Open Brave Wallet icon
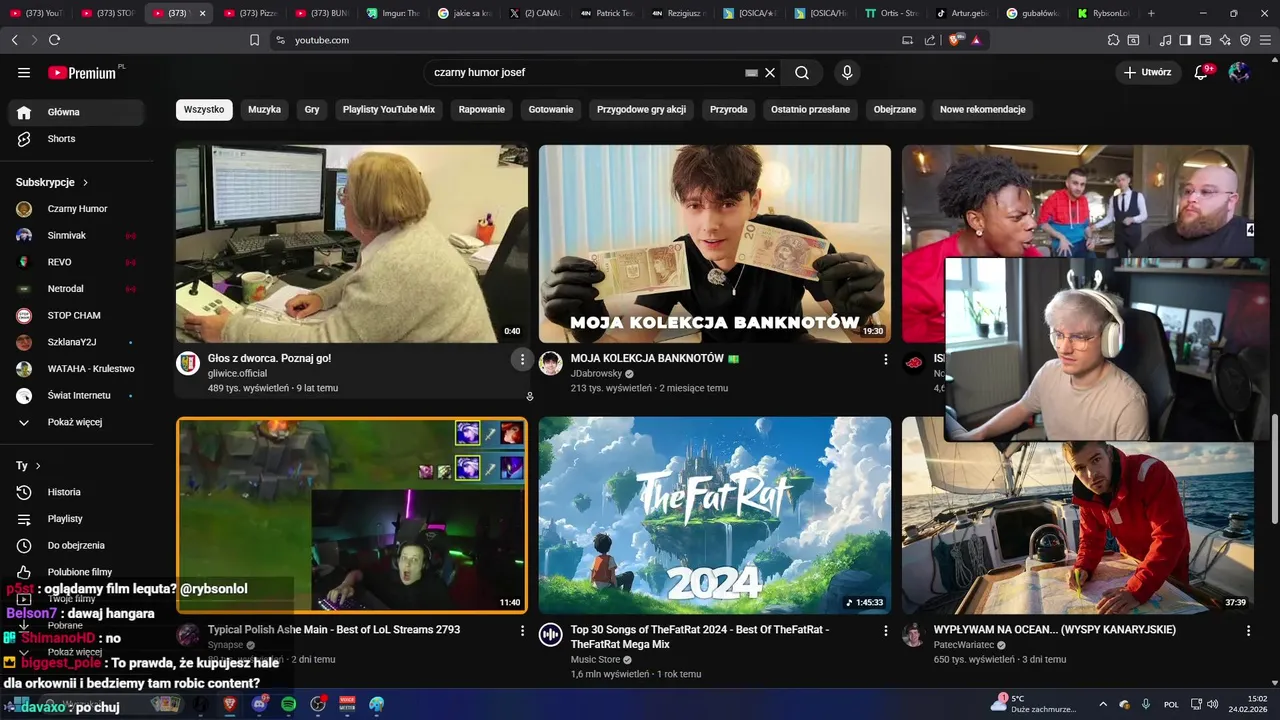Screen dimensions: 1280x720 point(1205,40)
